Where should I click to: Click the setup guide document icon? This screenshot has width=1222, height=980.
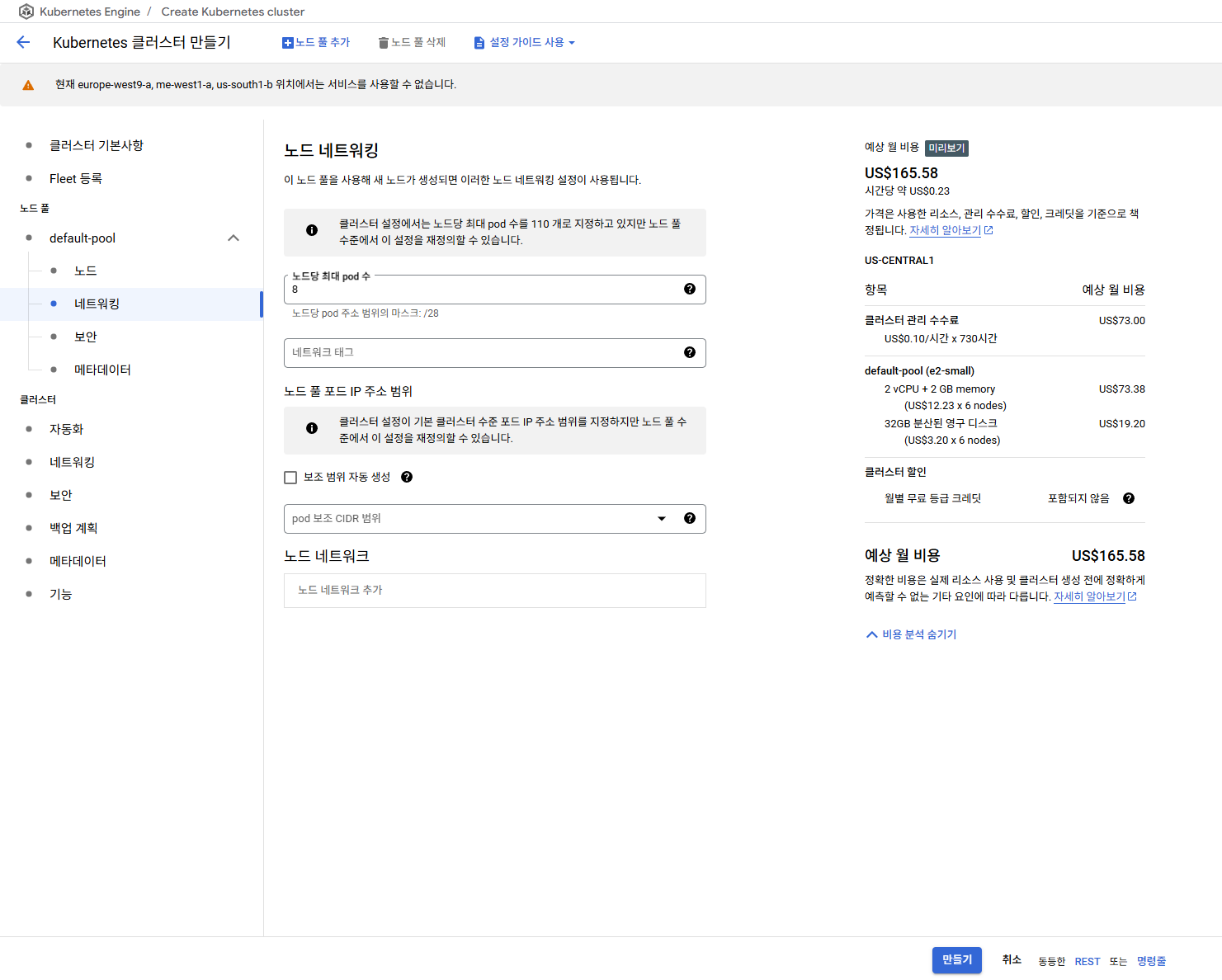[x=479, y=43]
